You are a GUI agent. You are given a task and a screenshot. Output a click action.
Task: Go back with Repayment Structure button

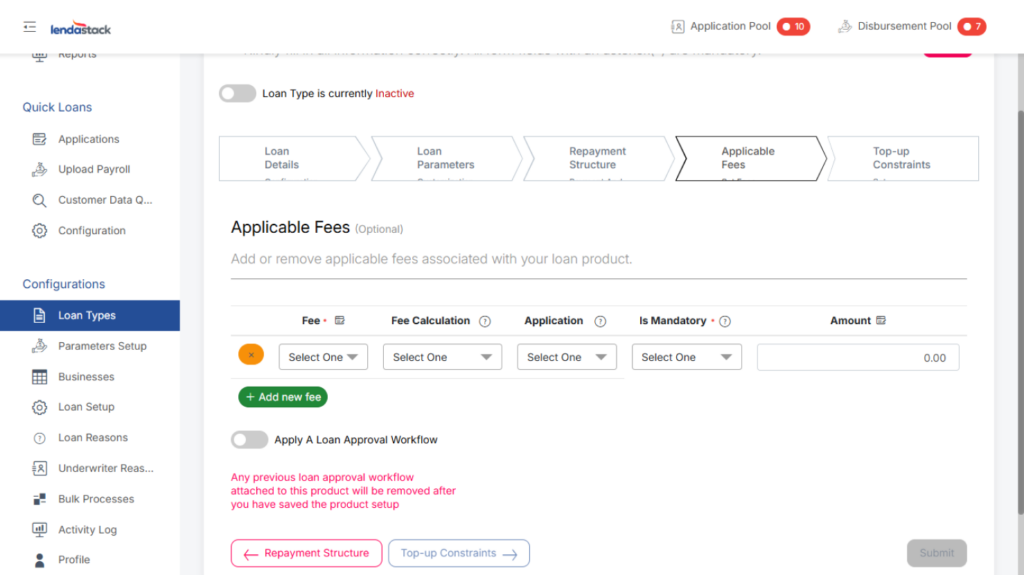[x=306, y=554]
